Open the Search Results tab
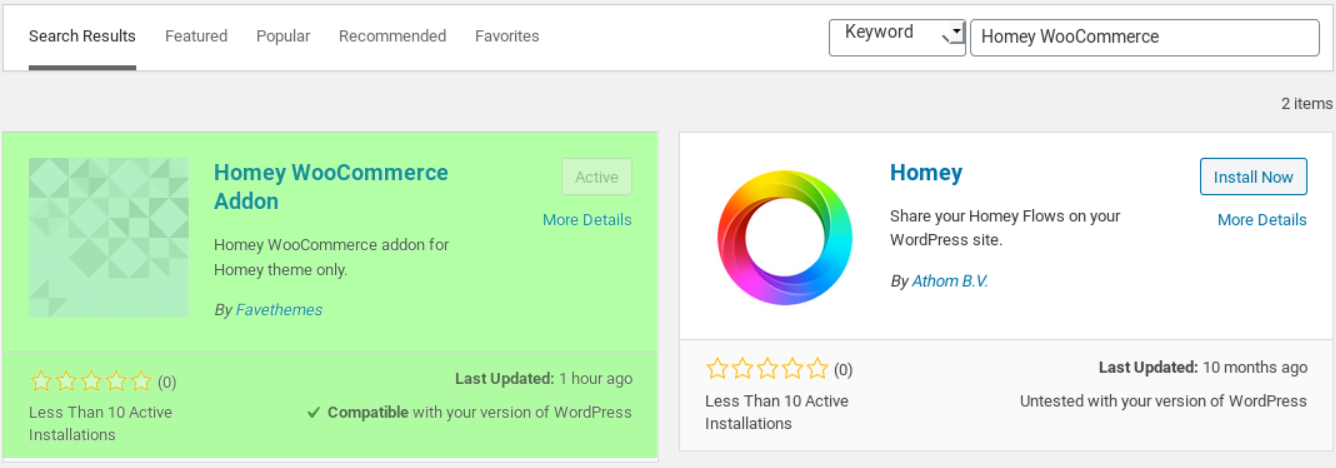Viewport: 1336px width, 468px height. [x=82, y=36]
